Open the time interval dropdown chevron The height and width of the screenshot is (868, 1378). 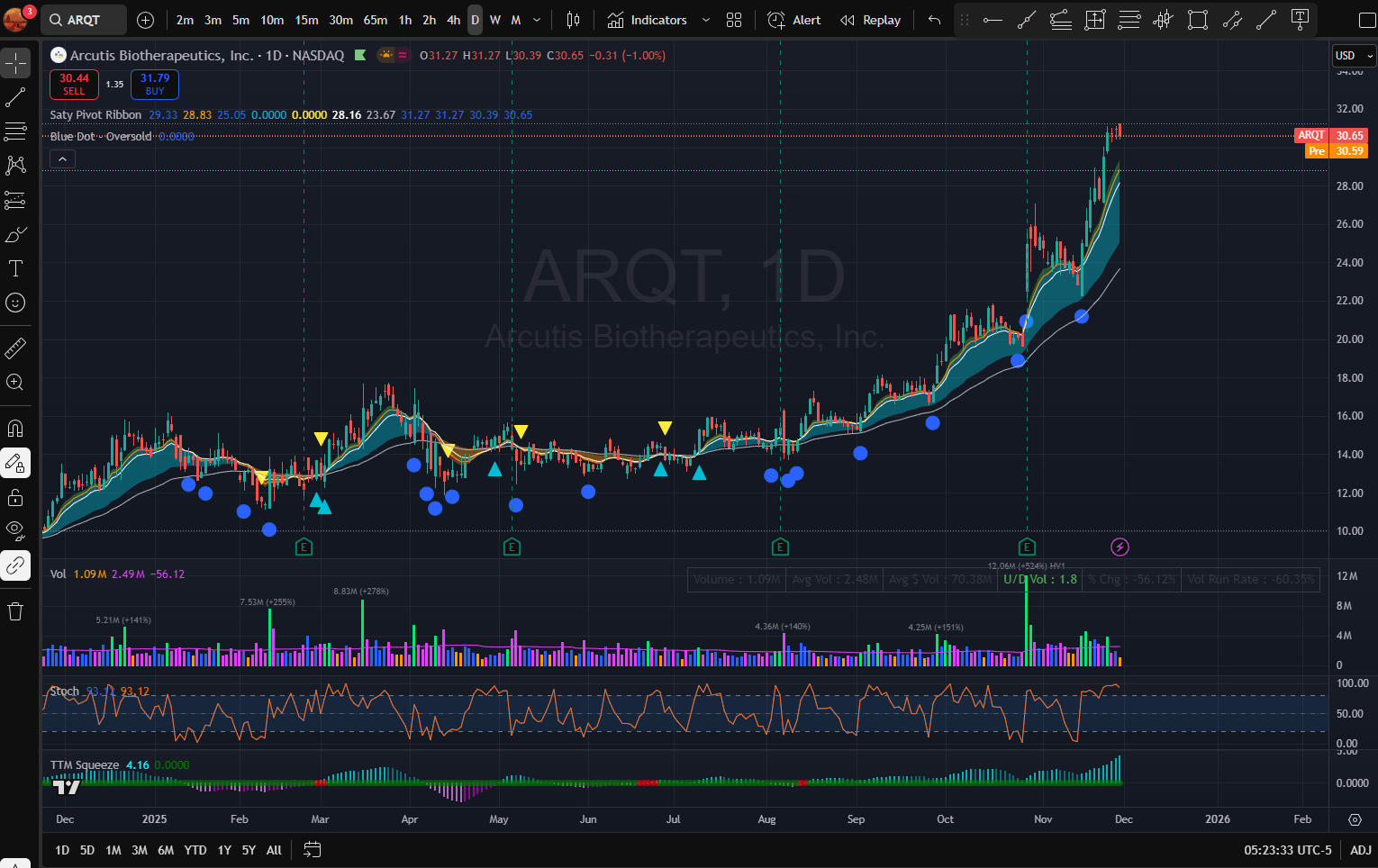[537, 20]
